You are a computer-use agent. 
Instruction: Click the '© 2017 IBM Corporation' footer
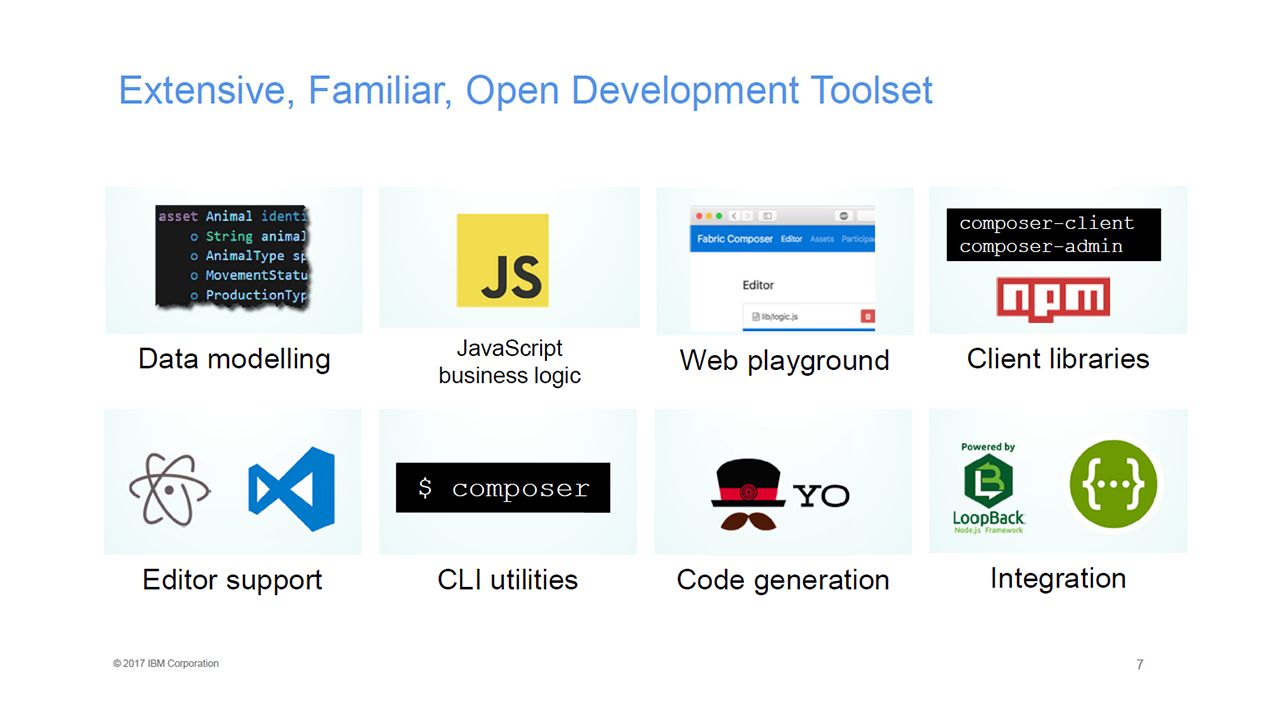166,664
